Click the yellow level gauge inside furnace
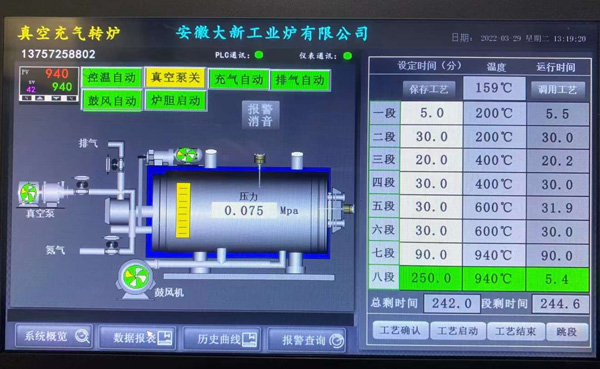 pos(183,210)
